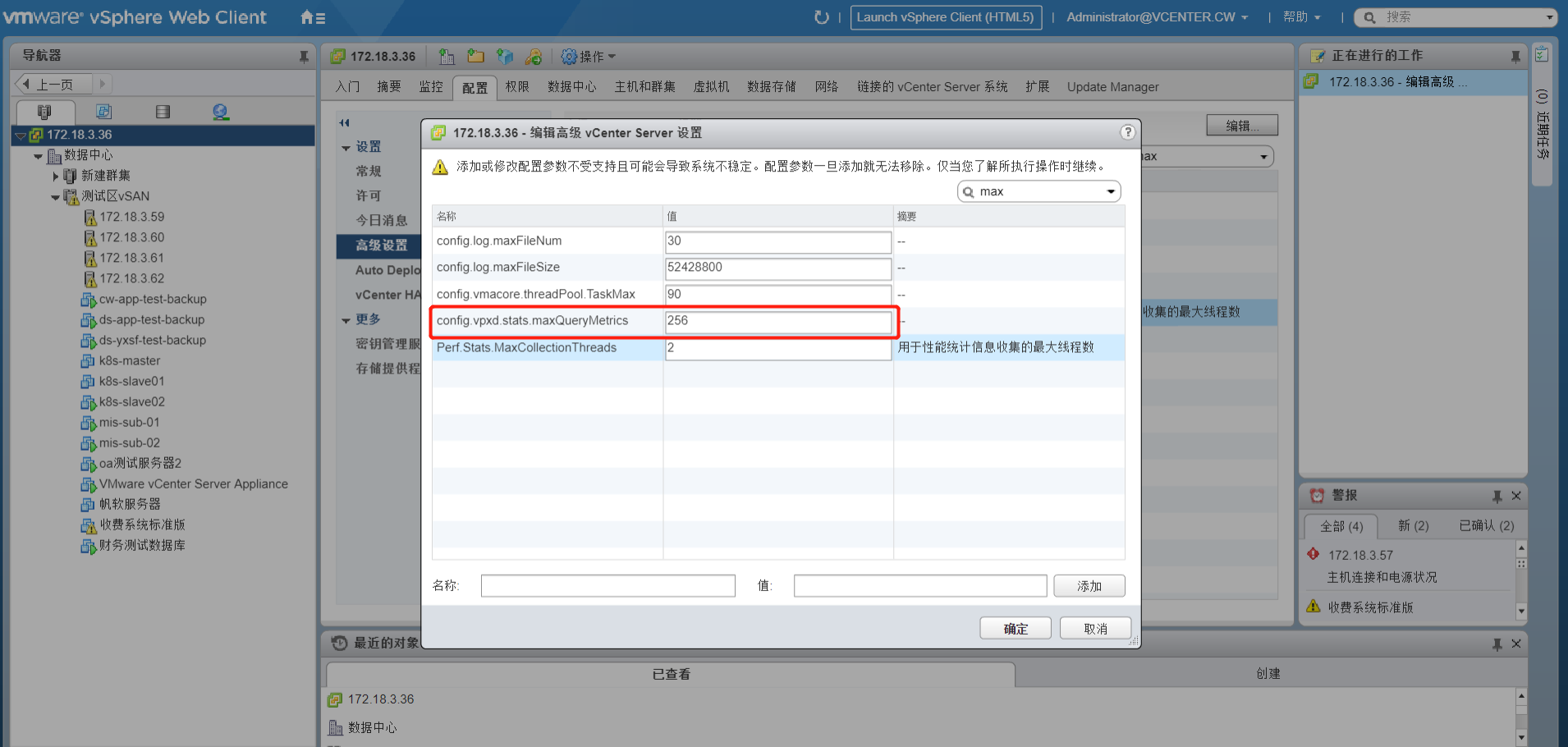Click the magnifier in the global search box
Viewport: 1568px width, 747px height.
(1369, 17)
